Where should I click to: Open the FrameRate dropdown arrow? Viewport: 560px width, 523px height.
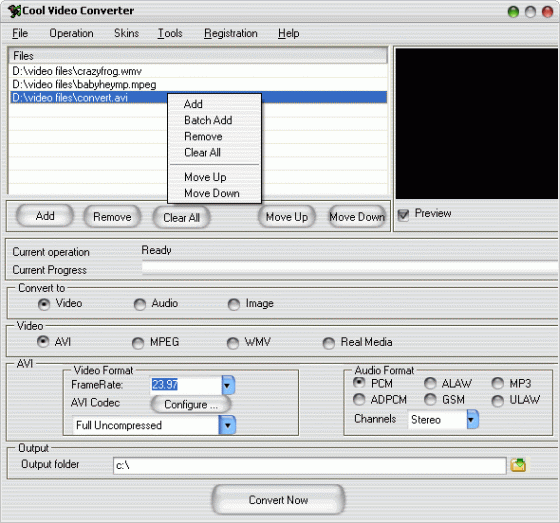pyautogui.click(x=228, y=385)
